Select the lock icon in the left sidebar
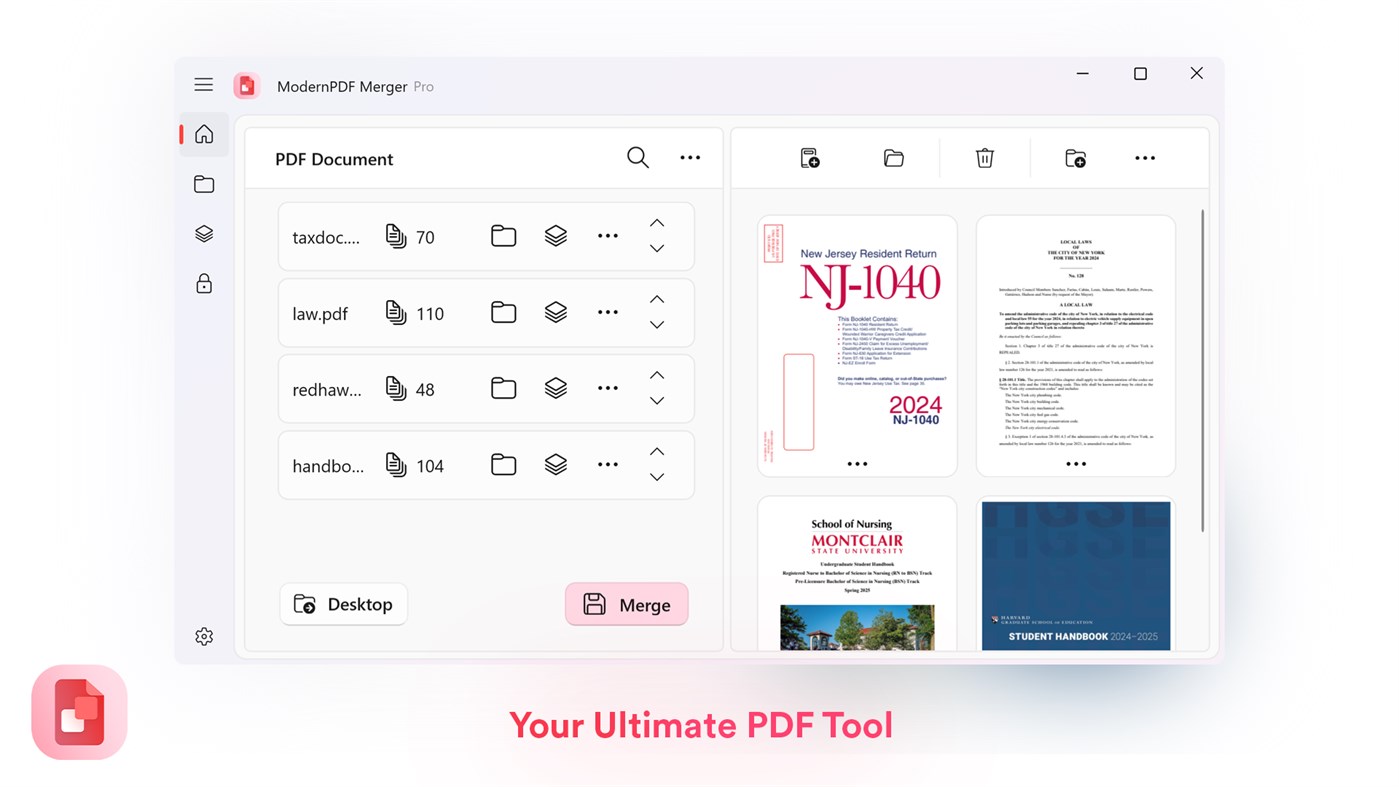The height and width of the screenshot is (787, 1399). pos(203,283)
